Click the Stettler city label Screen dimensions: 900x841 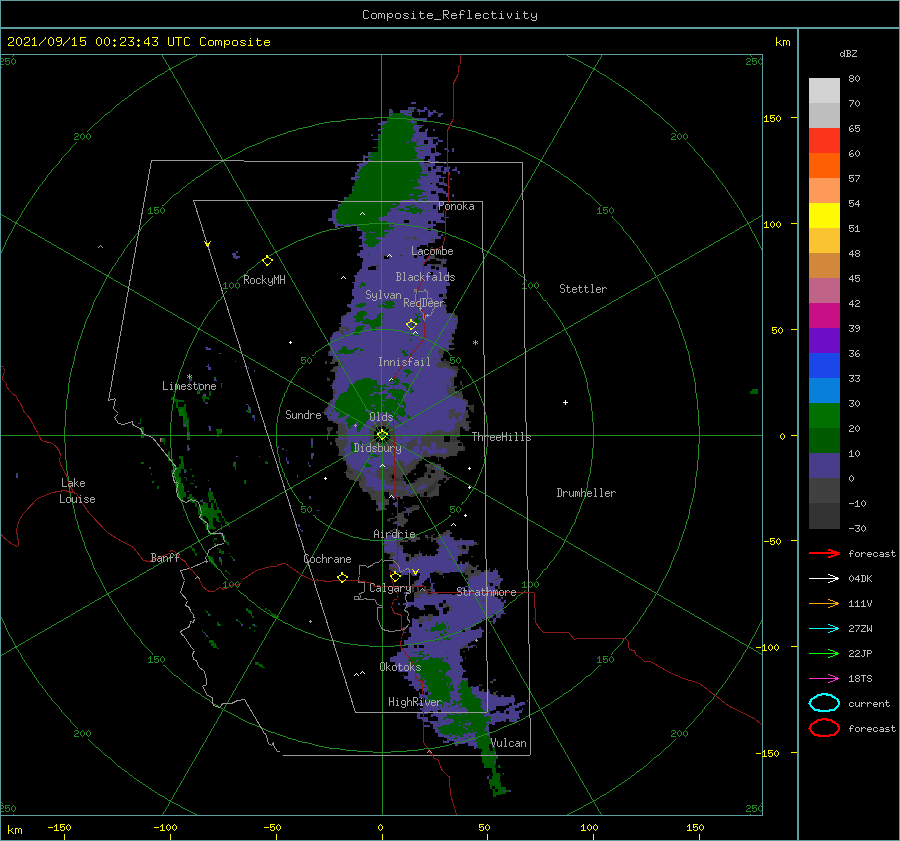click(x=583, y=289)
